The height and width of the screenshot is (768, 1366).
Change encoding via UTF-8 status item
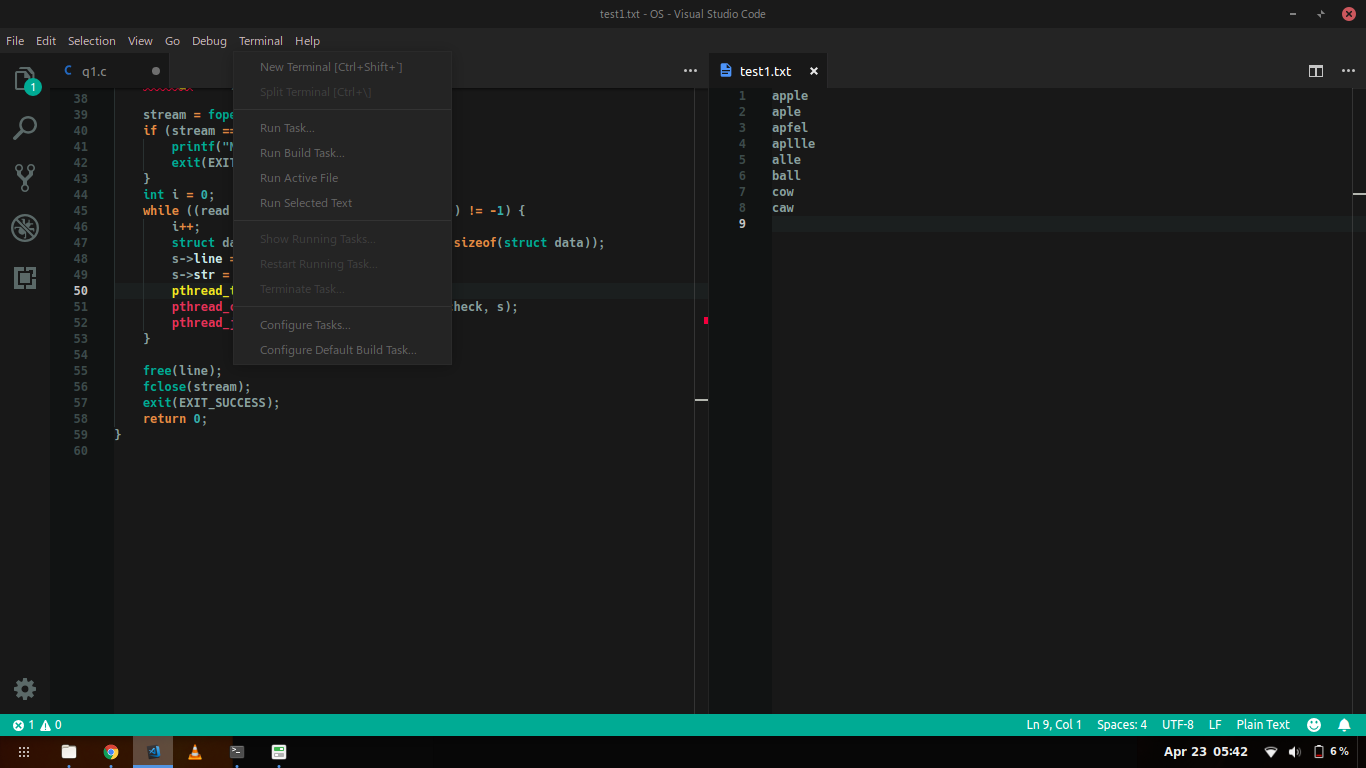1178,725
